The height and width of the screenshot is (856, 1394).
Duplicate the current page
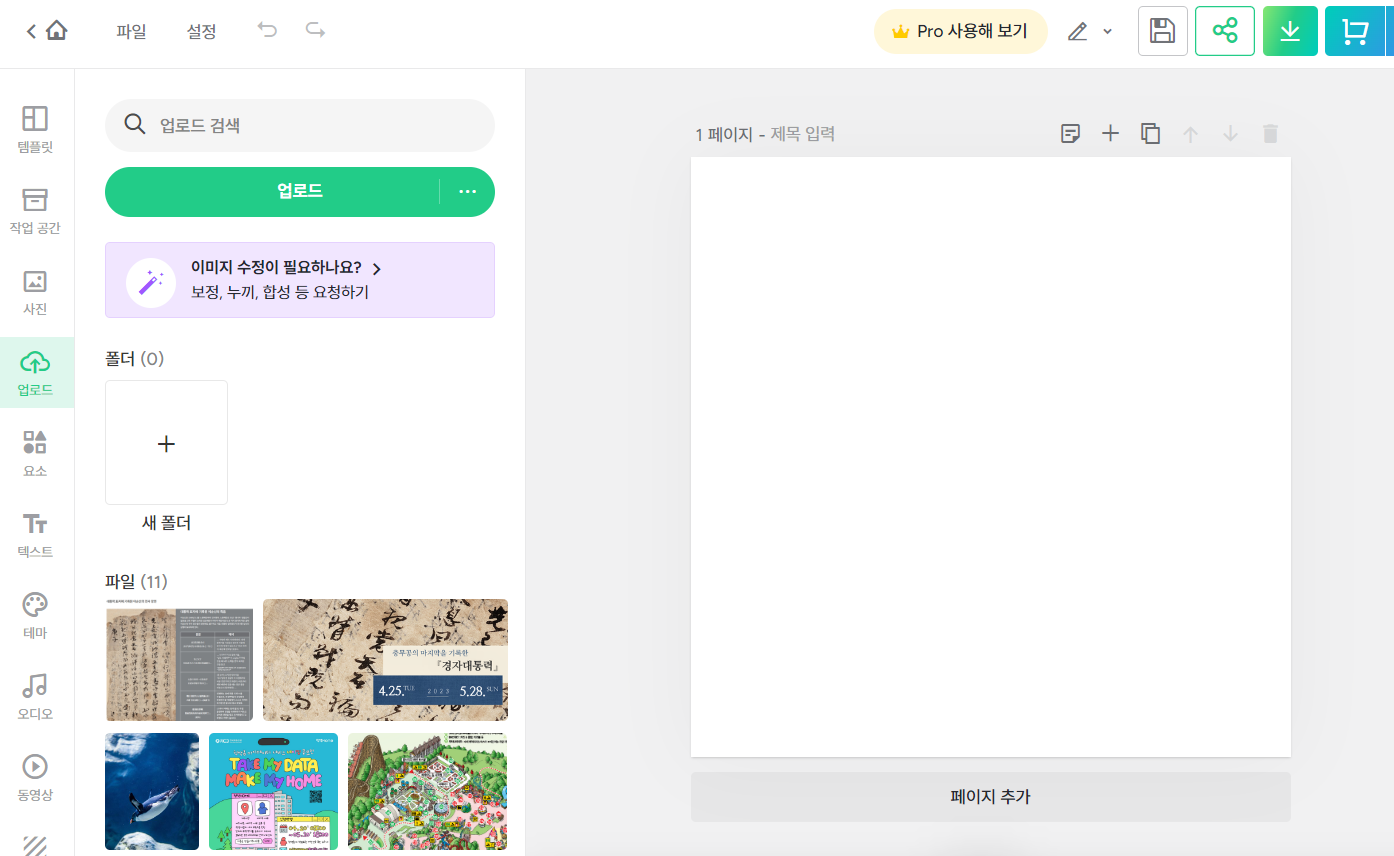click(x=1150, y=133)
